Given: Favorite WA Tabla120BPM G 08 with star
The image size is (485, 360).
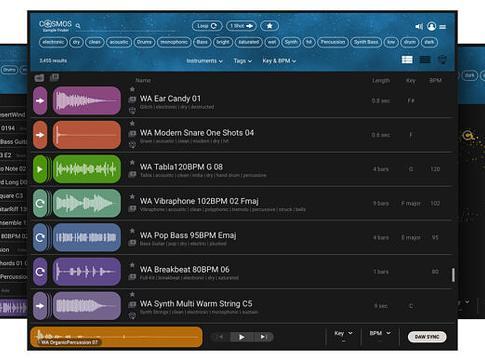Looking at the screenshot, I should click(x=132, y=162).
